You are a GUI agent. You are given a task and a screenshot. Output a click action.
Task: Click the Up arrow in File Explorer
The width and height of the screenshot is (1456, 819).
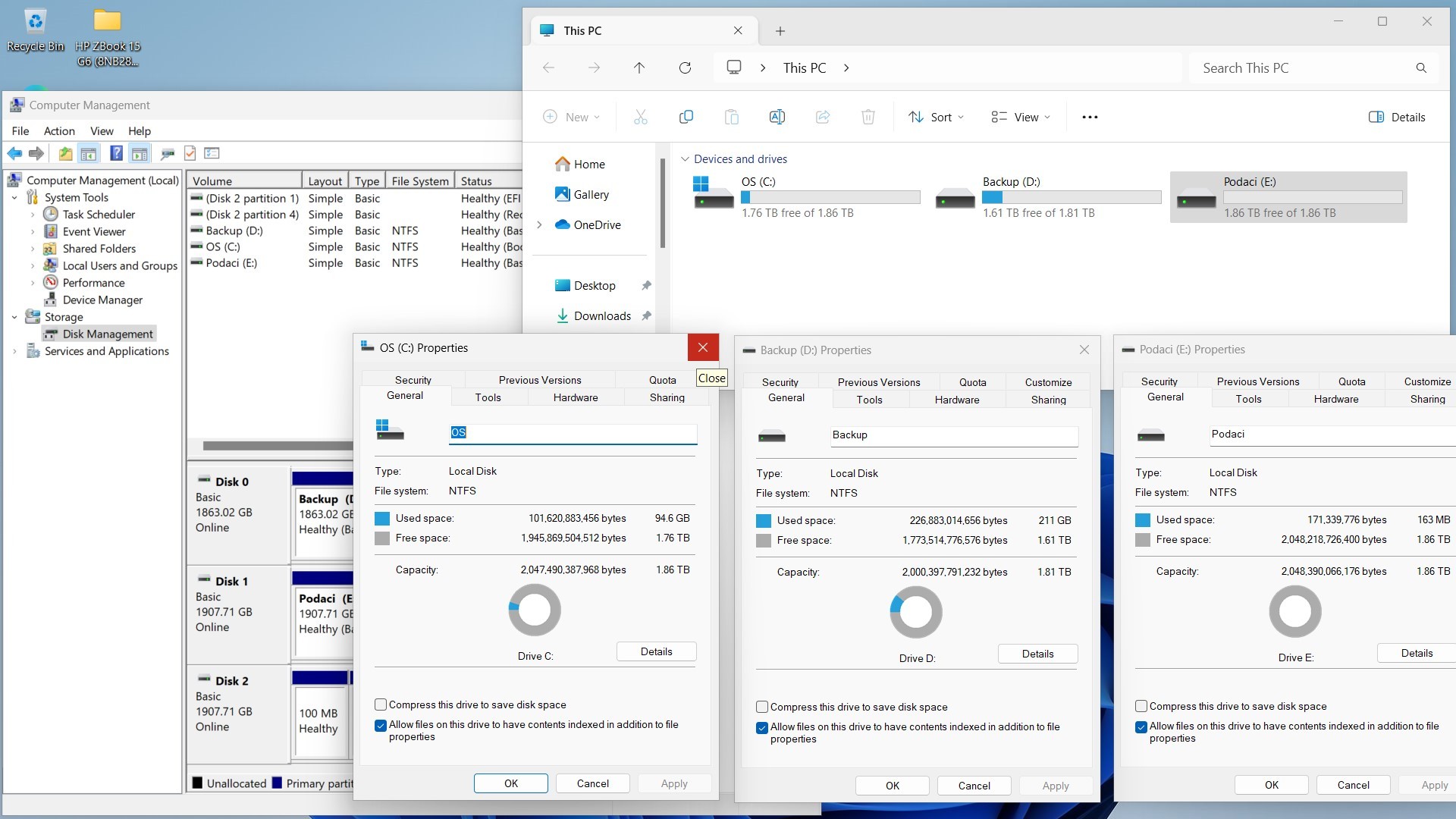[x=639, y=68]
